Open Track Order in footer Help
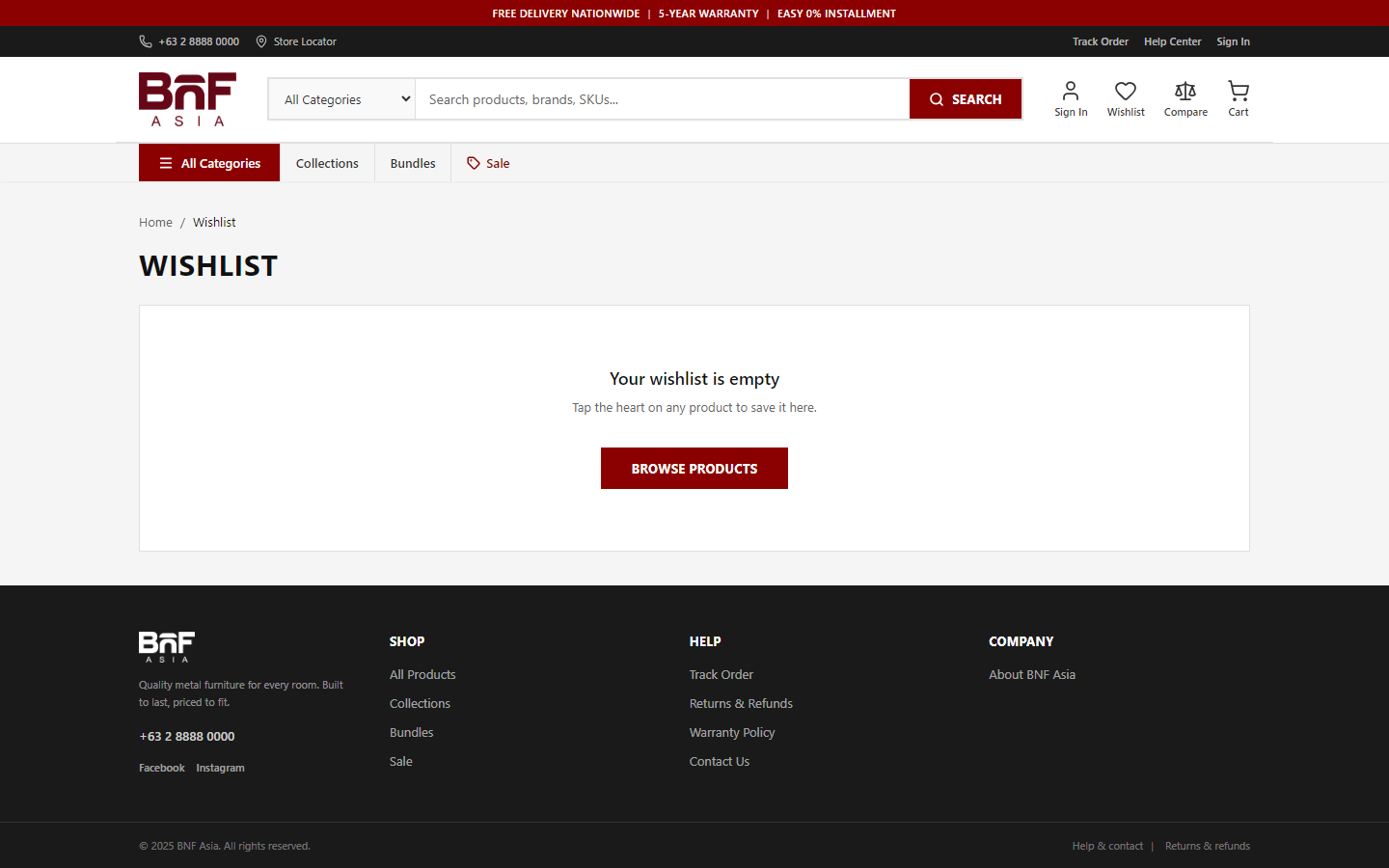 [x=722, y=674]
